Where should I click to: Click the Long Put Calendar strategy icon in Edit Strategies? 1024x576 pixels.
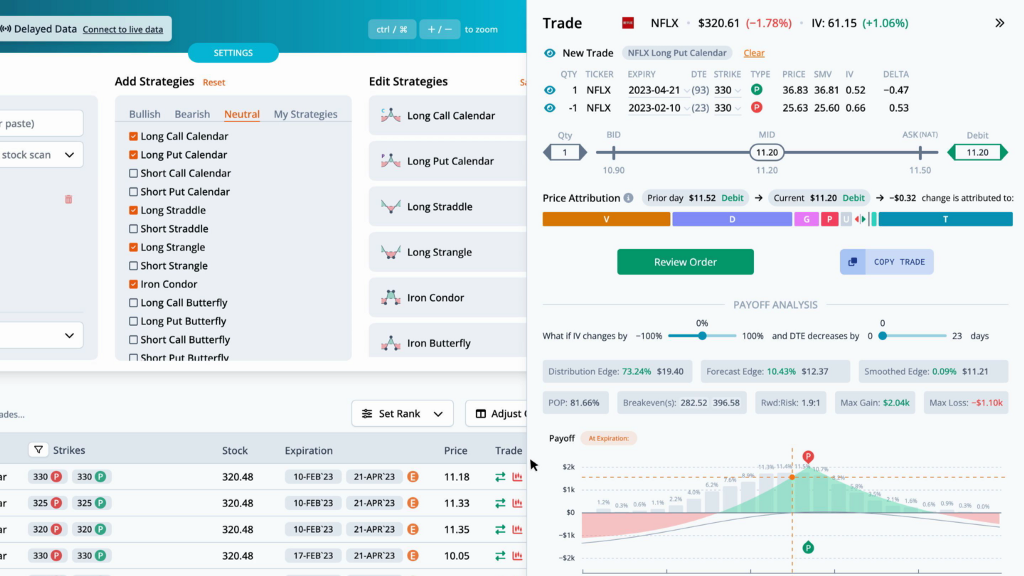click(x=391, y=161)
